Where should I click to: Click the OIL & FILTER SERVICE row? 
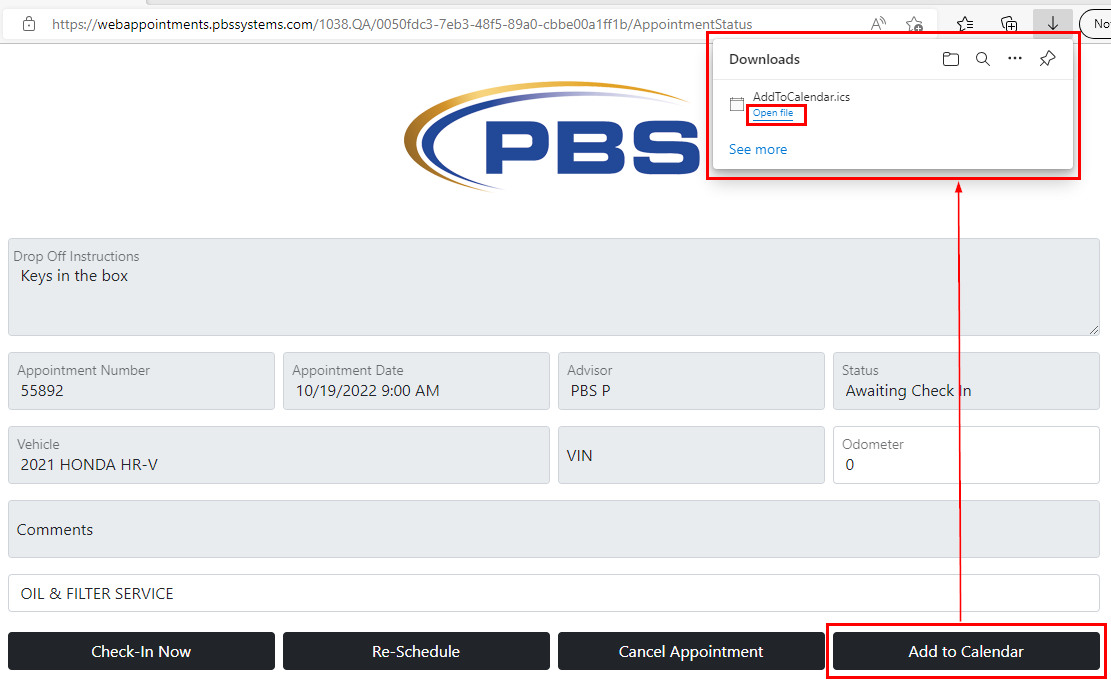[553, 593]
